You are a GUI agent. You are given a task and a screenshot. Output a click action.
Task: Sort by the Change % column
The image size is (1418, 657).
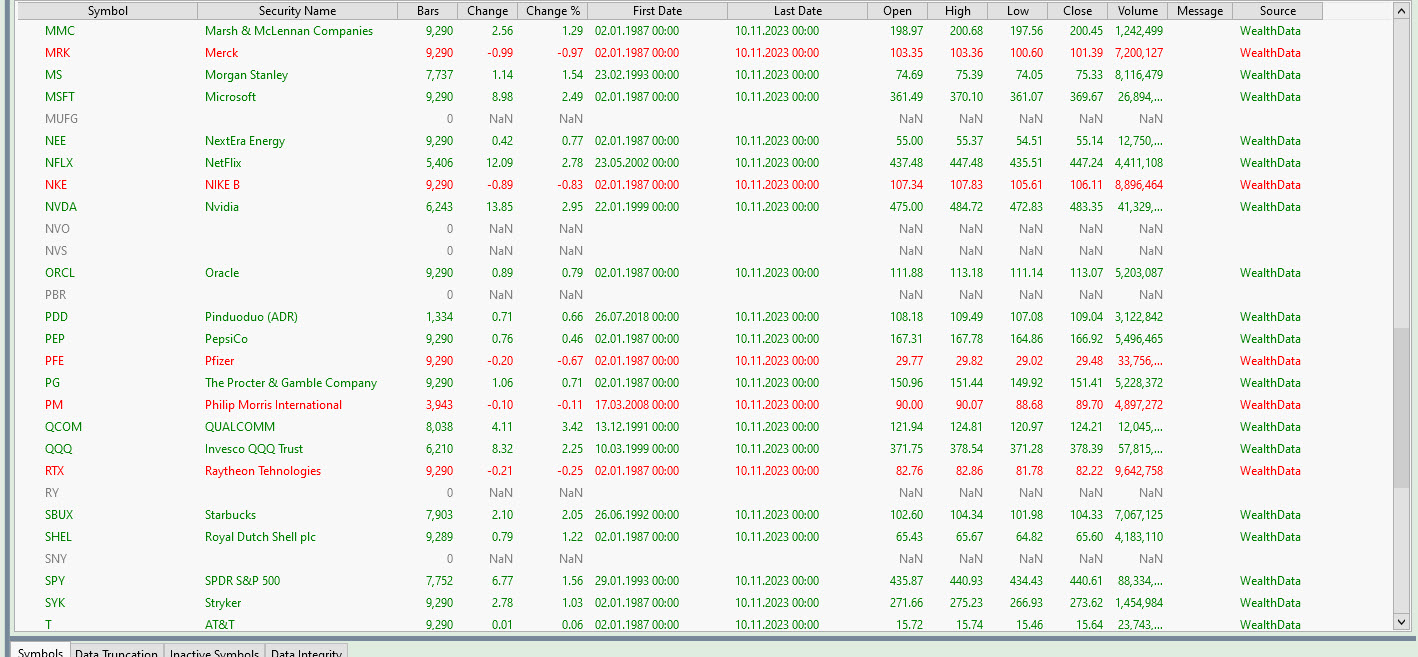552,11
